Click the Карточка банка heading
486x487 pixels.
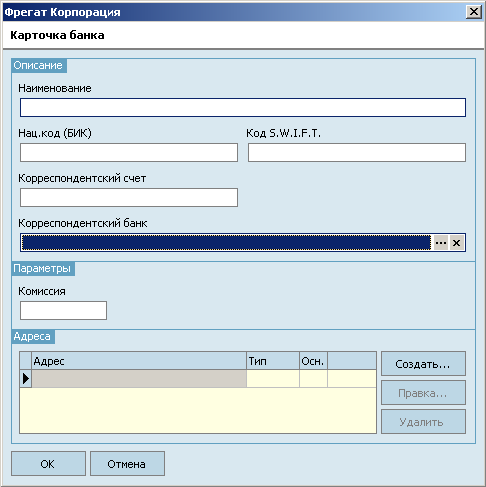[57, 35]
